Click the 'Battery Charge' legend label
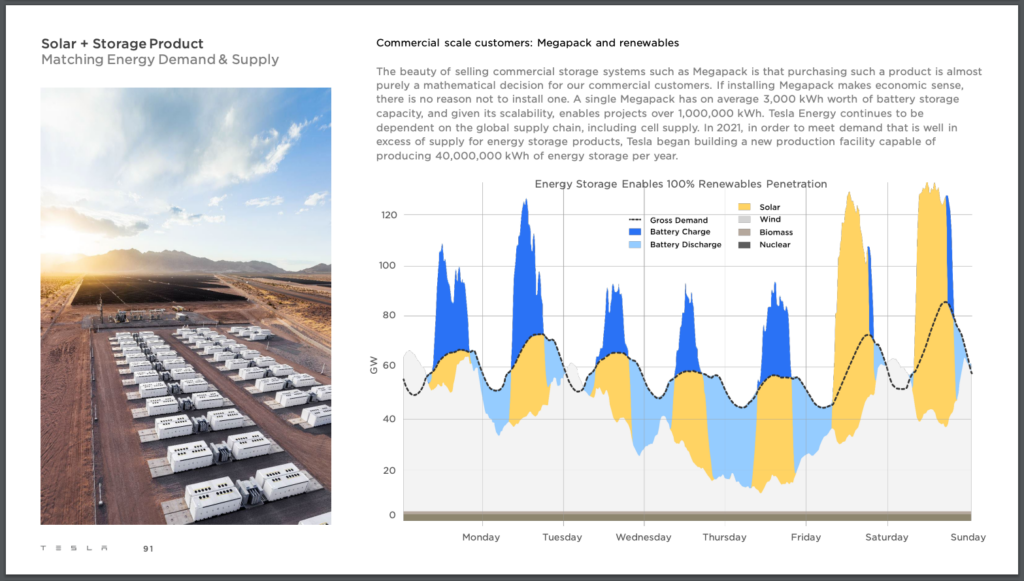 (680, 232)
